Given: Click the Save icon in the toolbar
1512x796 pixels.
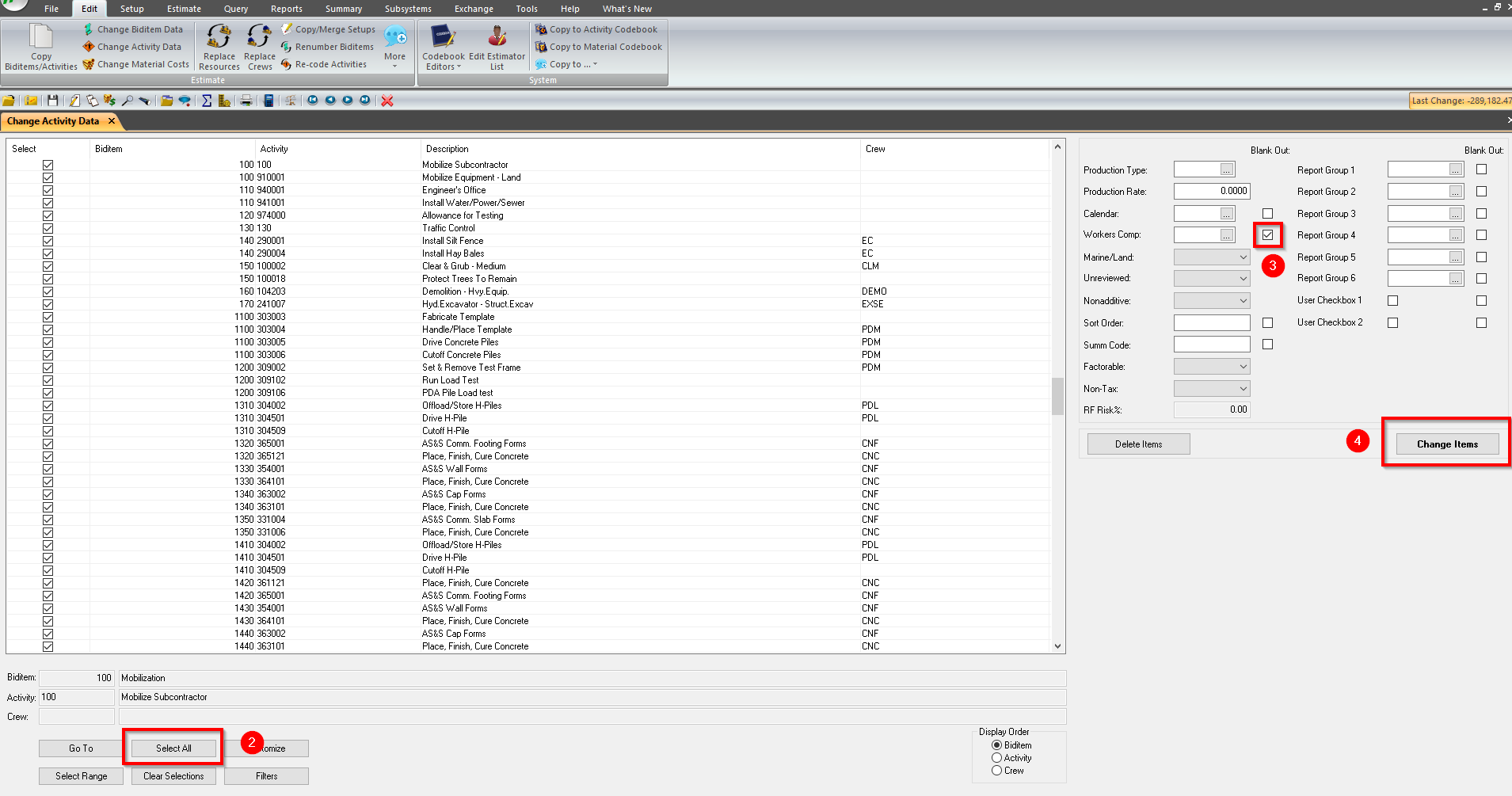Looking at the screenshot, I should tap(51, 101).
